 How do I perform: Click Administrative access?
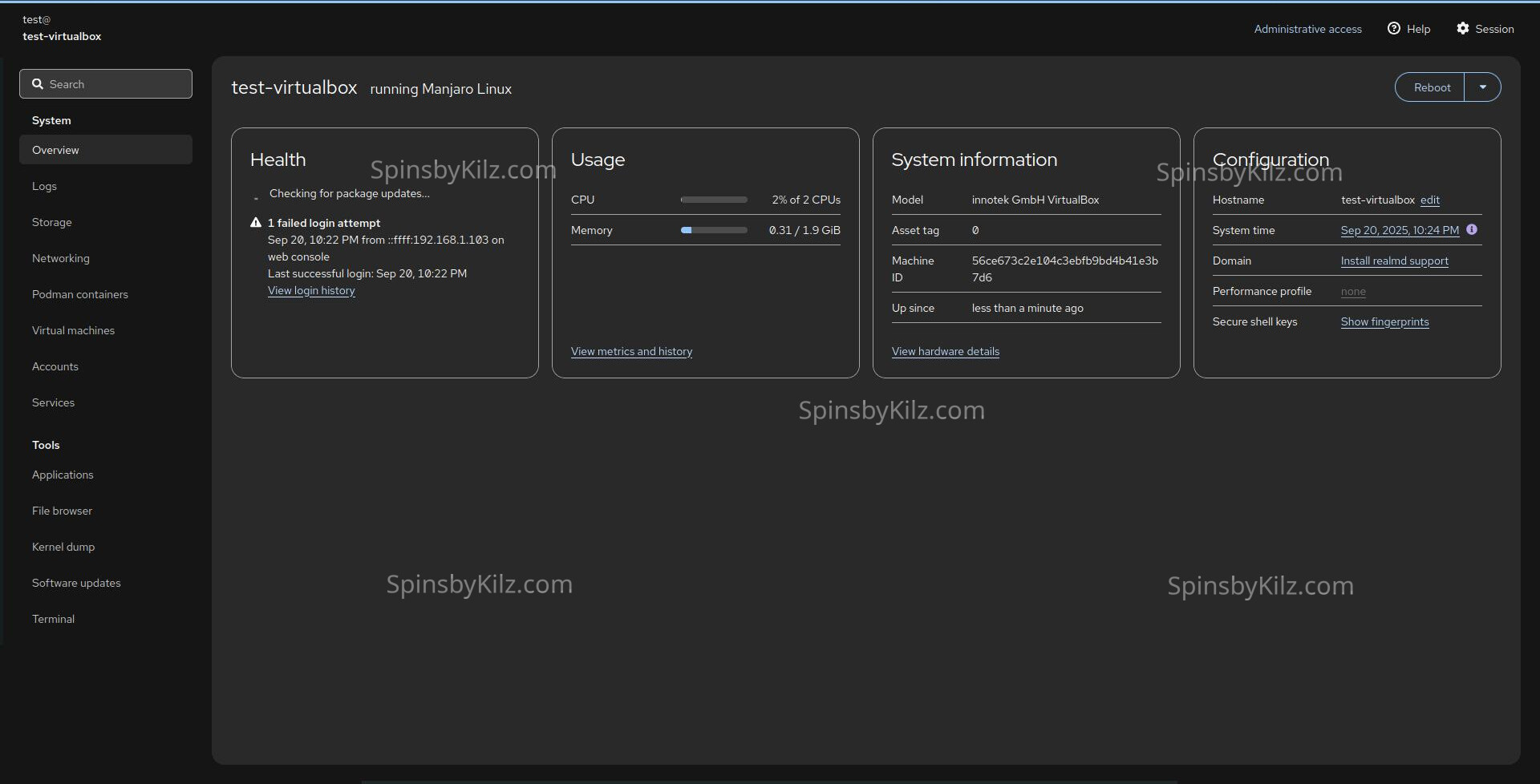pos(1307,29)
